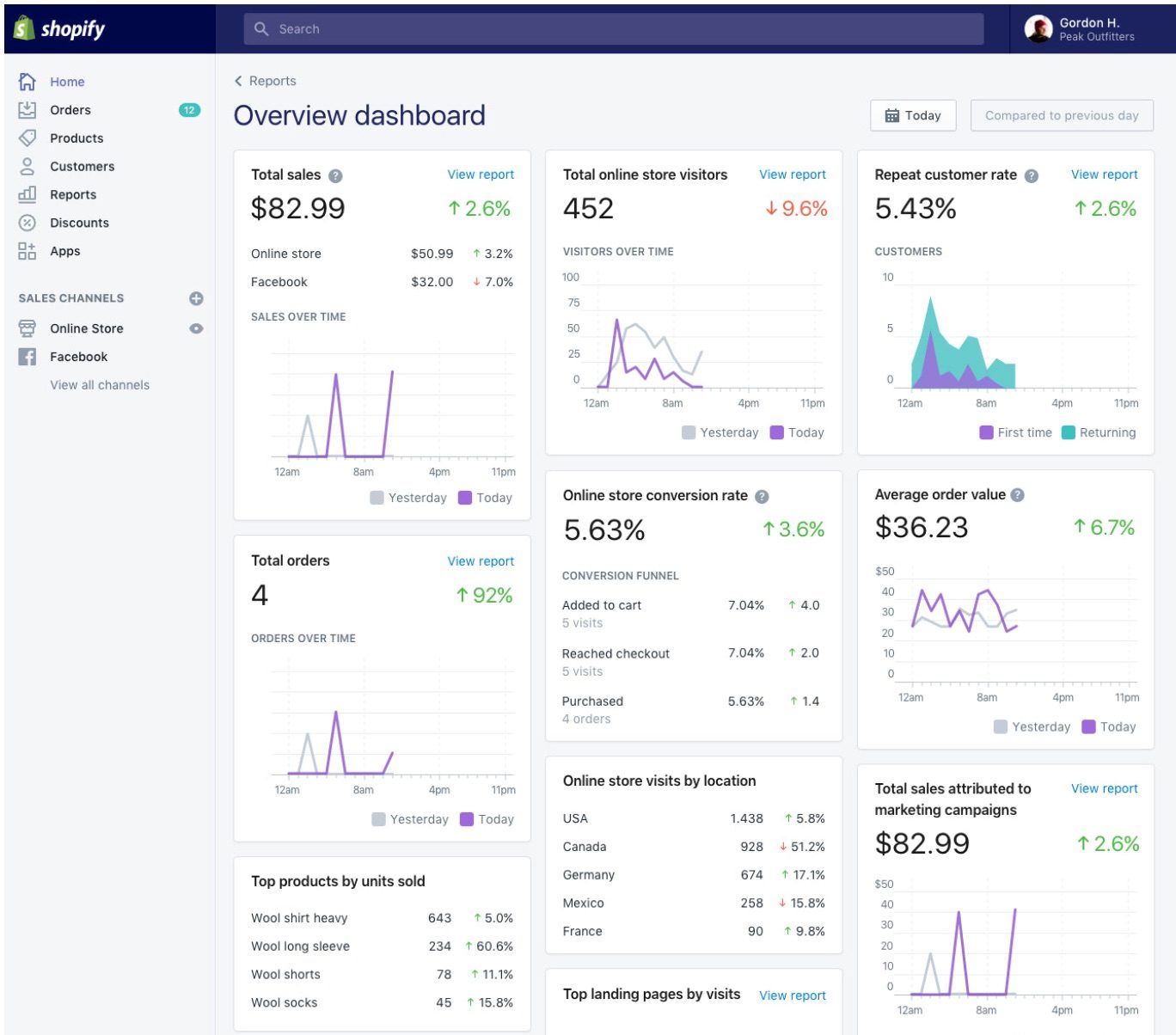Select Home in the sidebar menu

click(67, 82)
